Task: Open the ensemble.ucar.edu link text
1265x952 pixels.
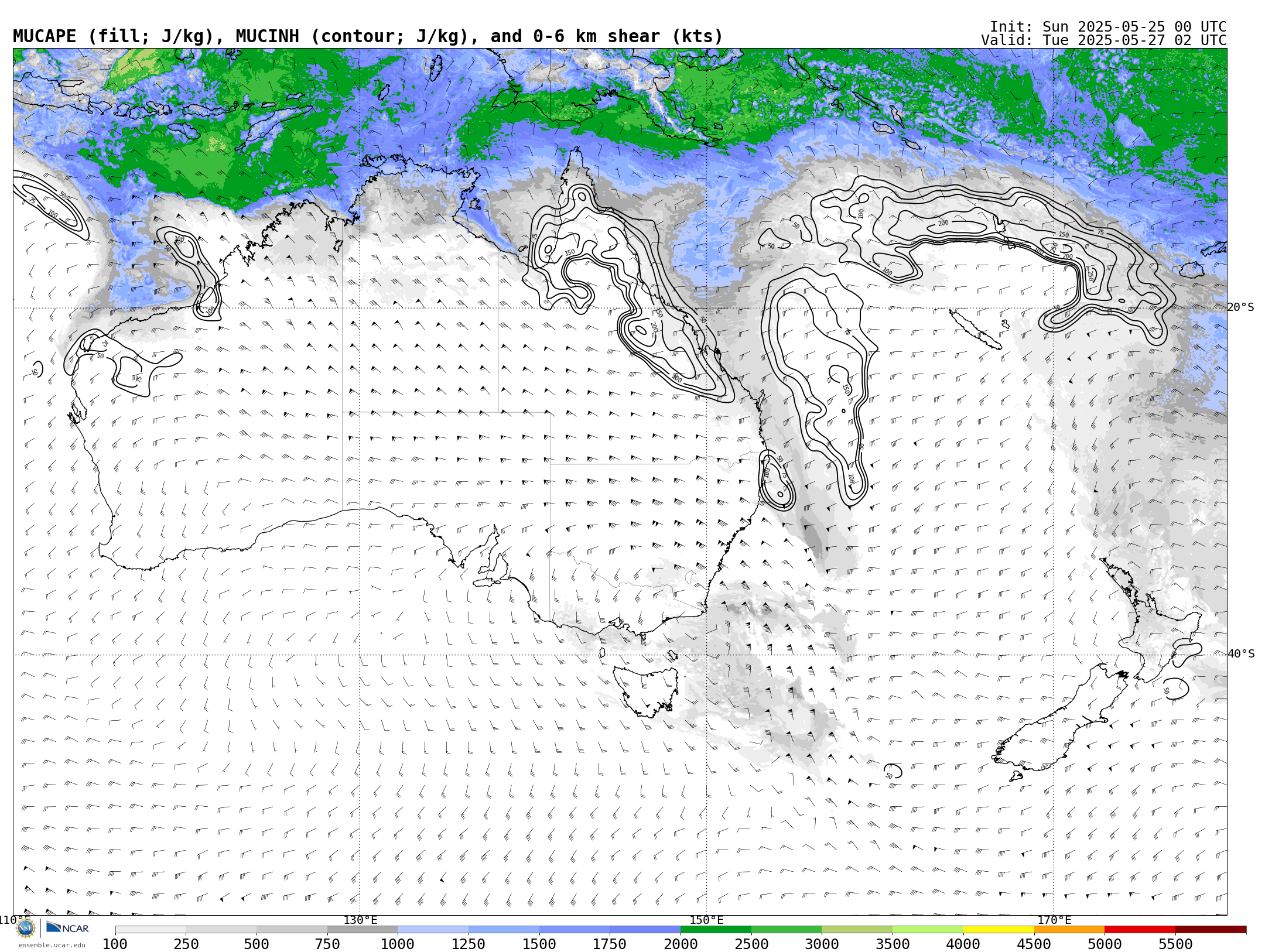Action: (x=52, y=945)
